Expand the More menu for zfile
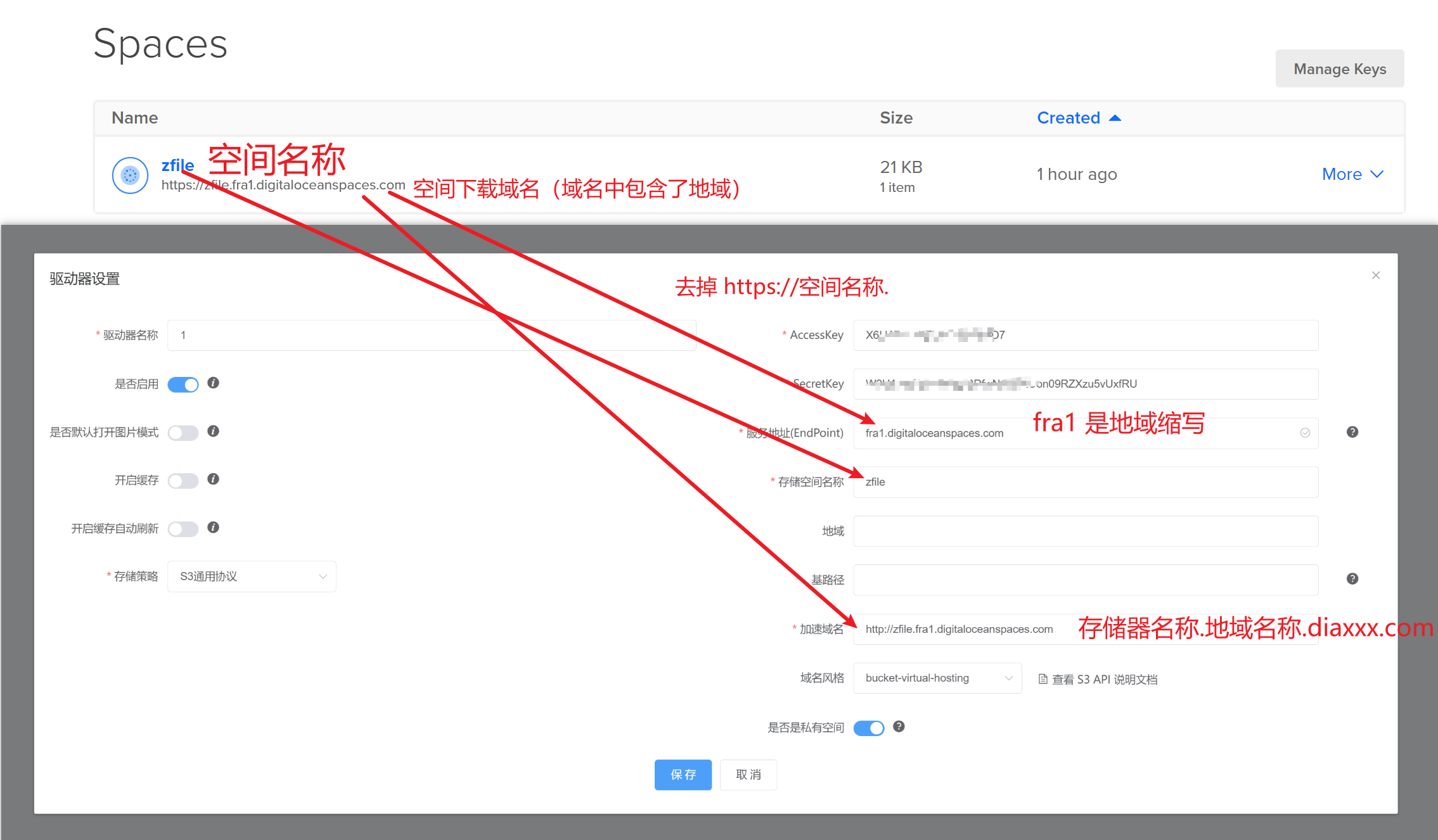This screenshot has height=840, width=1438. [1352, 174]
